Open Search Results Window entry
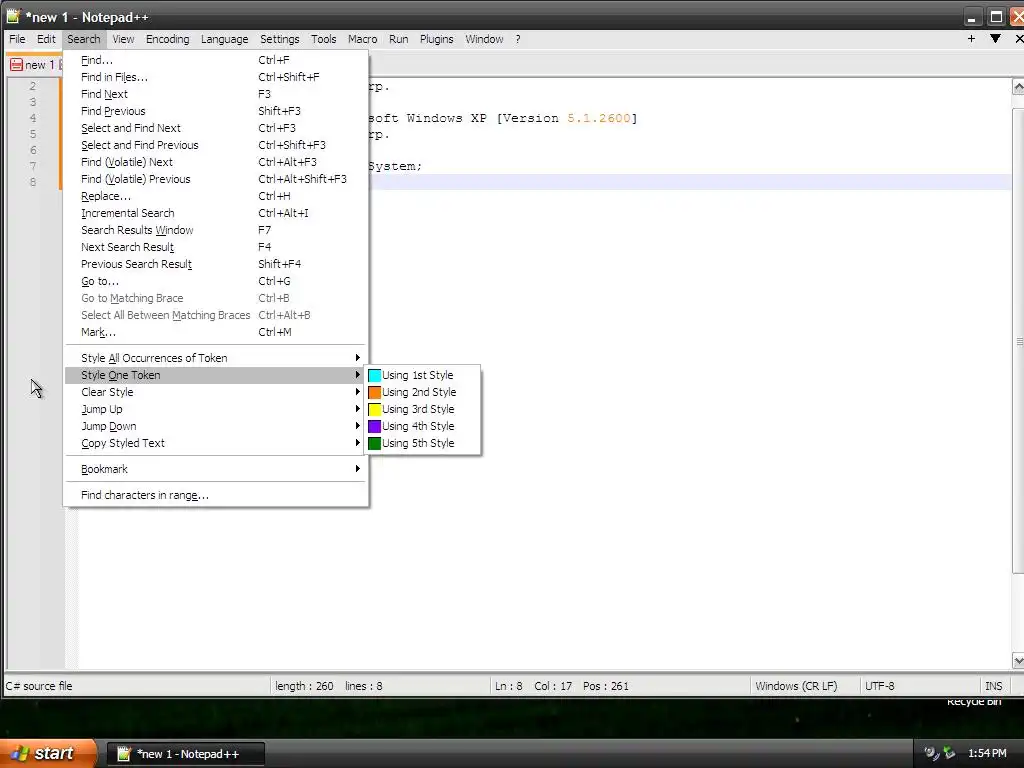This screenshot has height=768, width=1024. coord(216,230)
